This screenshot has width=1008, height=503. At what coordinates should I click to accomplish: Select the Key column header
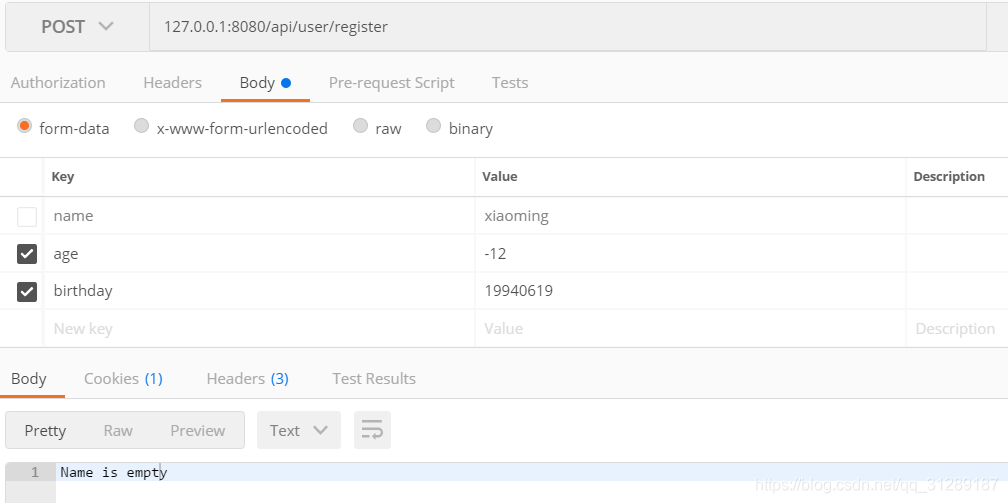click(62, 177)
